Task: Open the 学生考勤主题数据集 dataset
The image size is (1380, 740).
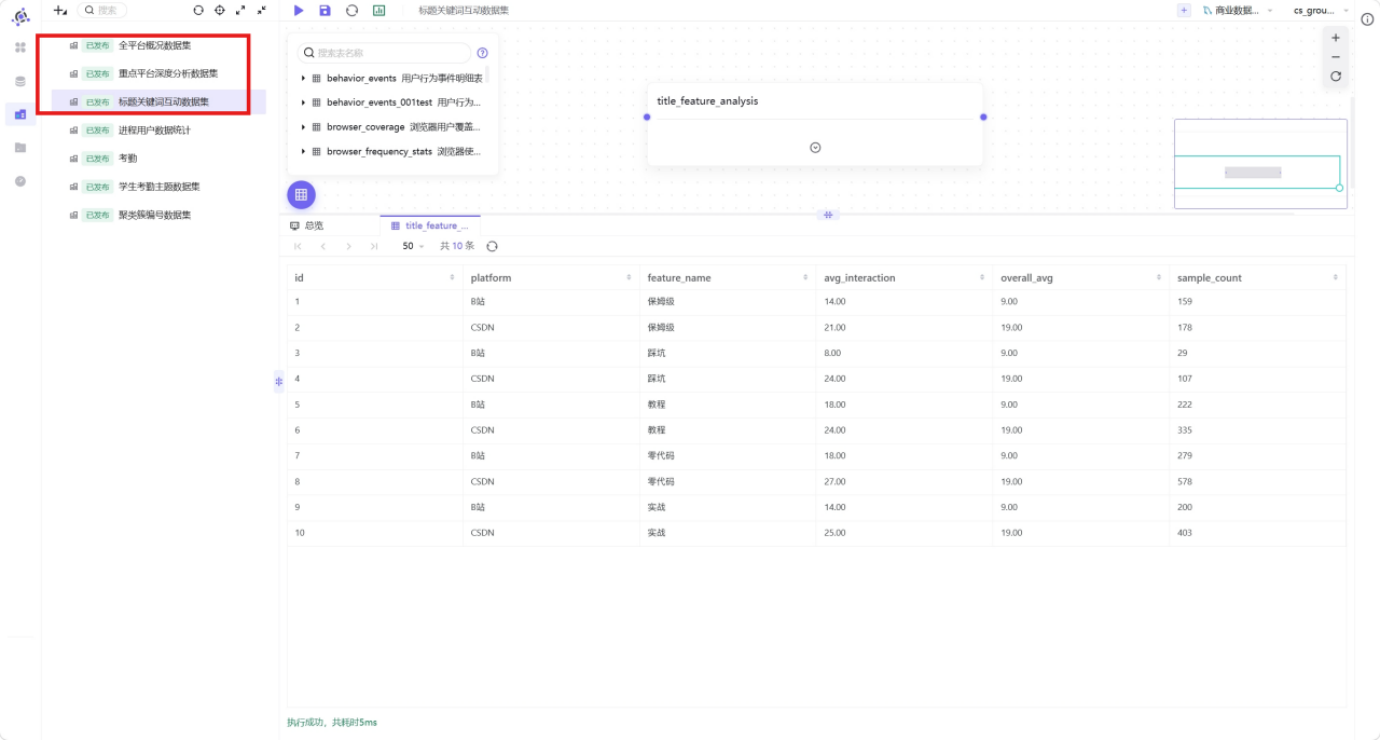Action: 159,186
